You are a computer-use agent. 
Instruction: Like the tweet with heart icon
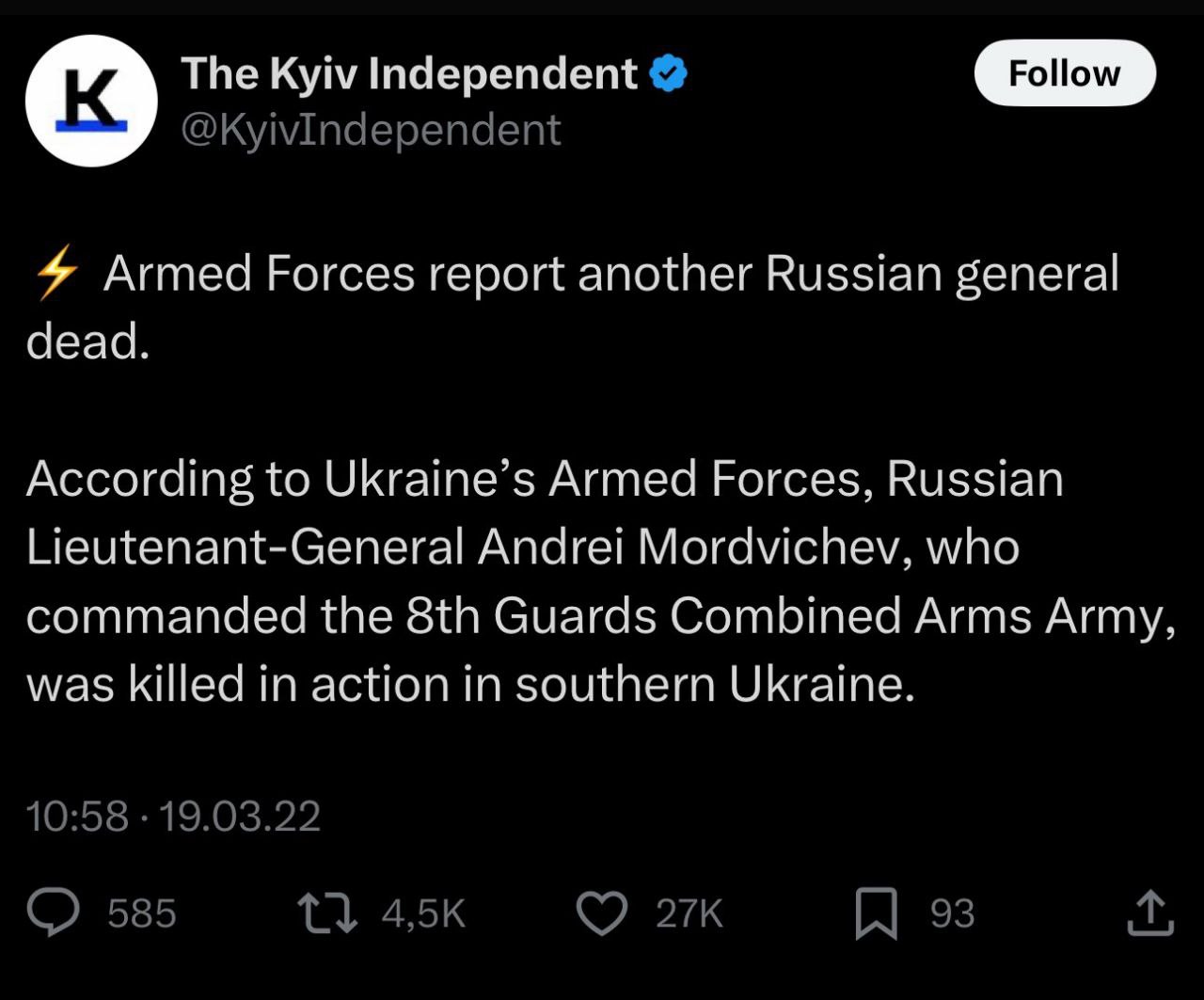602,914
